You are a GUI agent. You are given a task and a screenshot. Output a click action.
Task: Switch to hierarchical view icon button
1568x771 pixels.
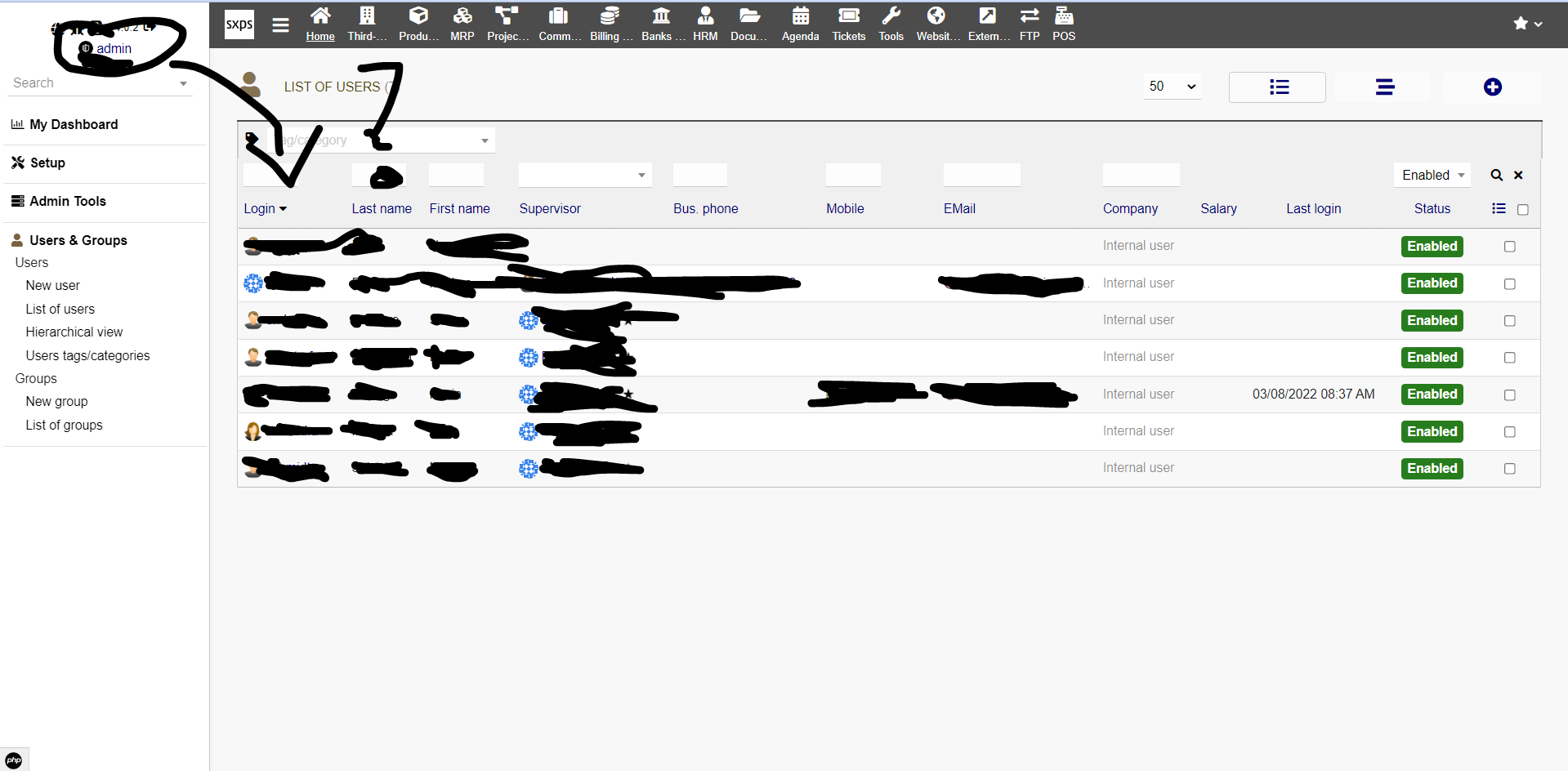[1385, 87]
